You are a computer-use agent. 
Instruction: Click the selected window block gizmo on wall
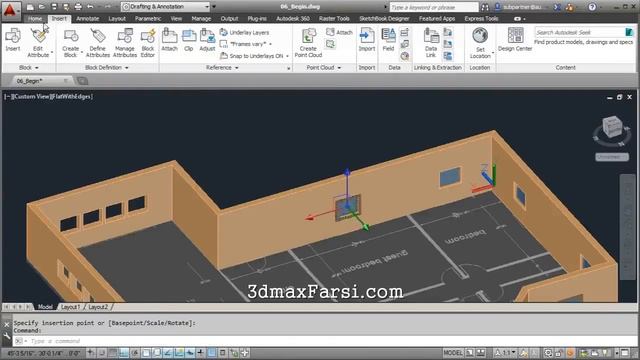click(x=348, y=207)
